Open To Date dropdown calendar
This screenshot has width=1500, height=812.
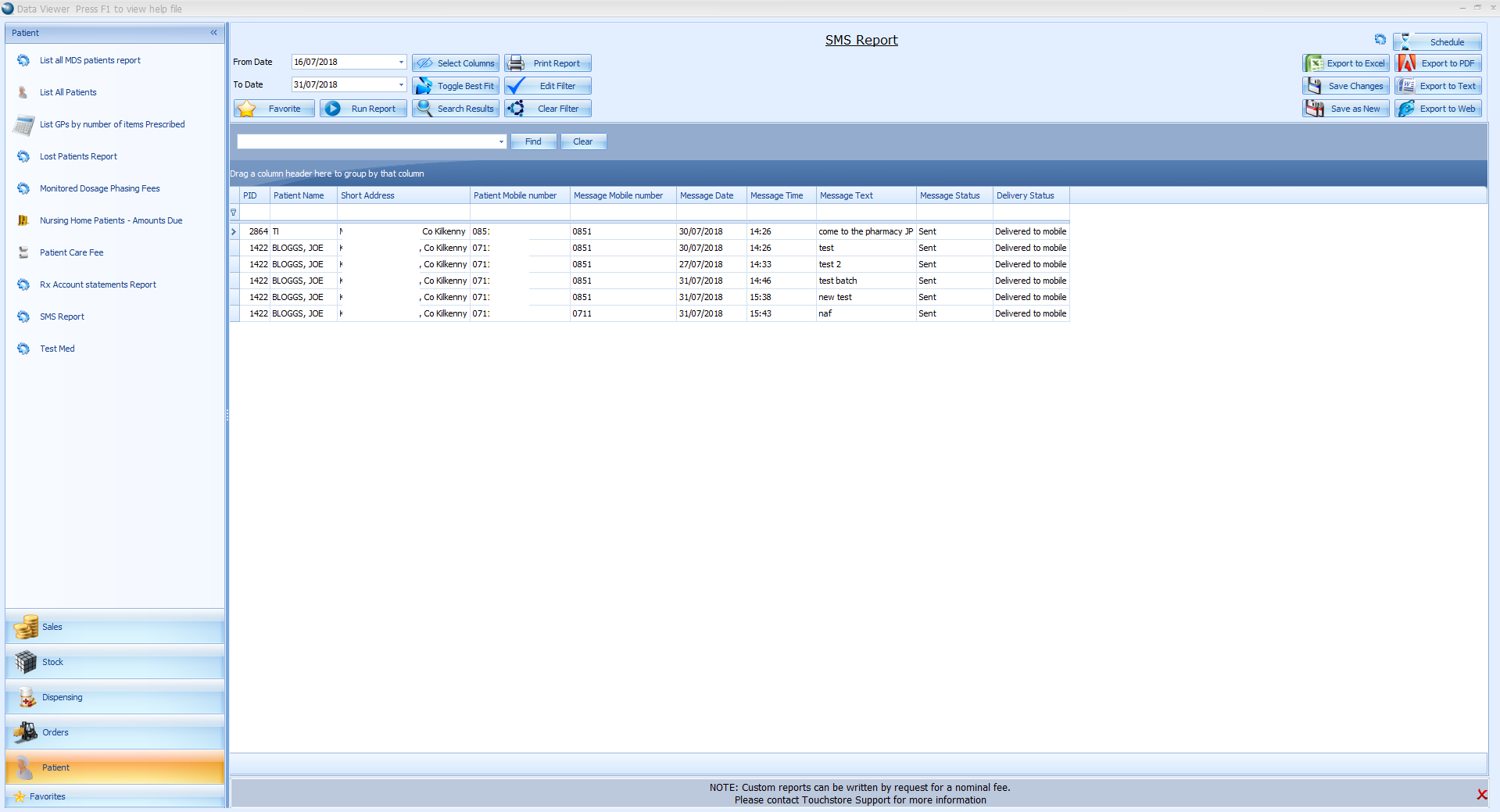[401, 84]
